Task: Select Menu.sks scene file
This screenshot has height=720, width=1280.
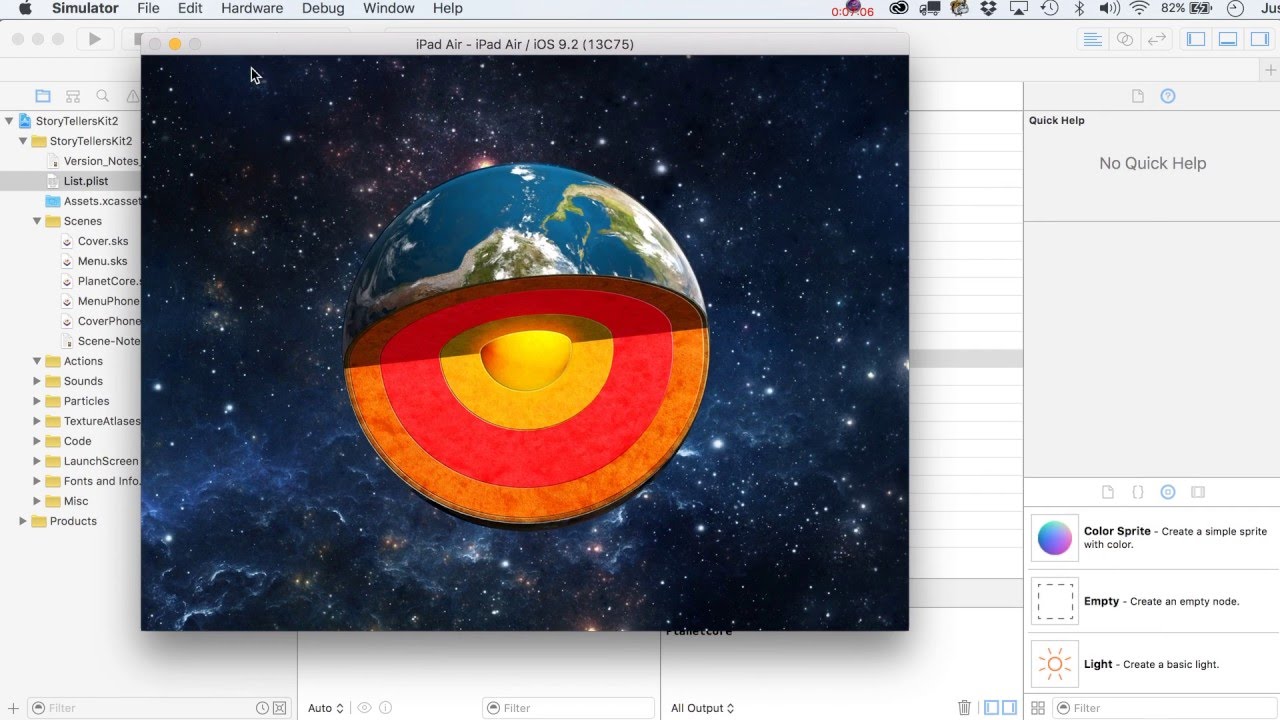Action: click(x=102, y=261)
